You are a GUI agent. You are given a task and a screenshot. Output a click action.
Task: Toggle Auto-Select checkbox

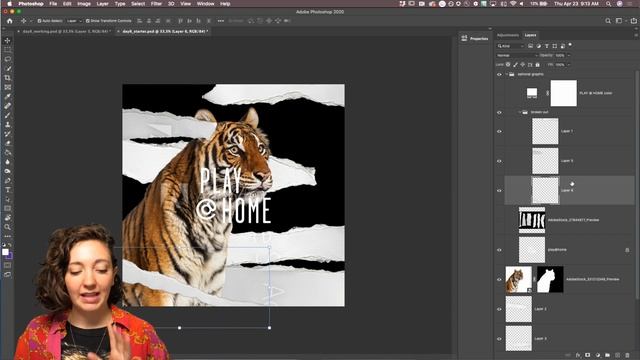click(x=40, y=21)
